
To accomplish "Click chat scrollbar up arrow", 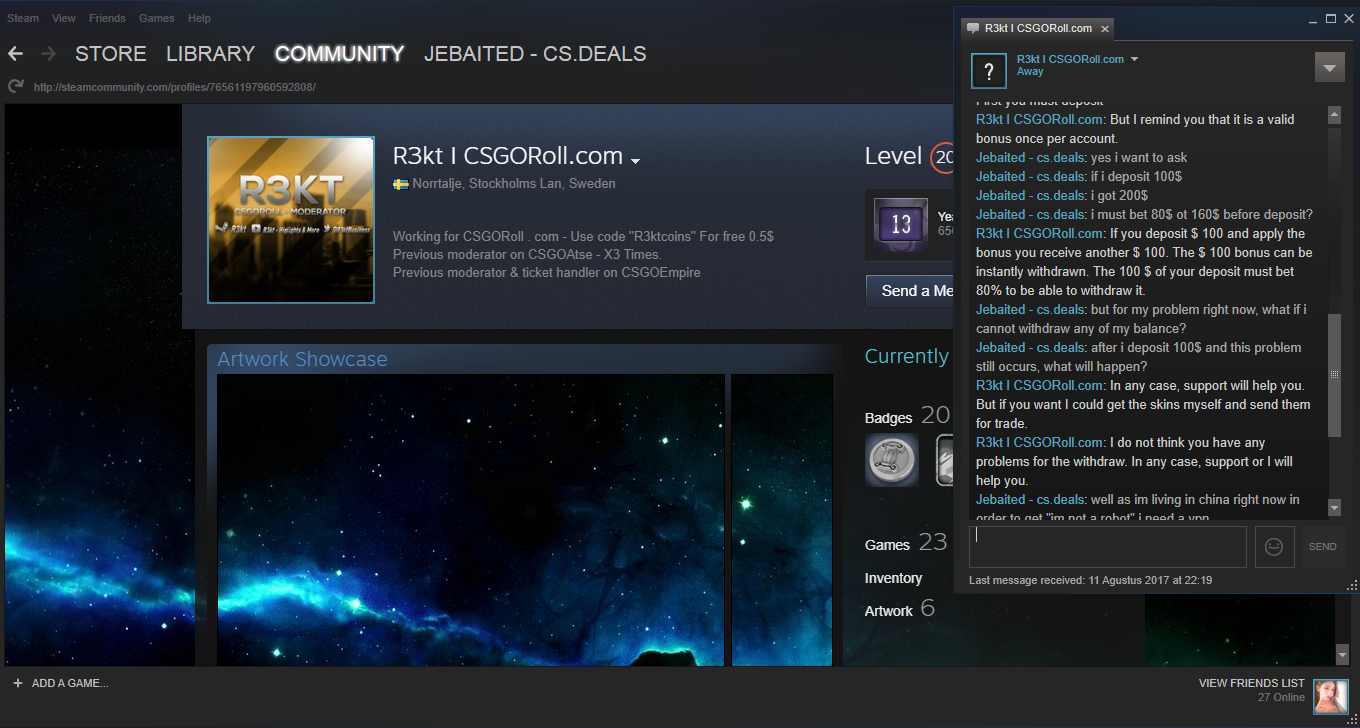I will (x=1334, y=114).
